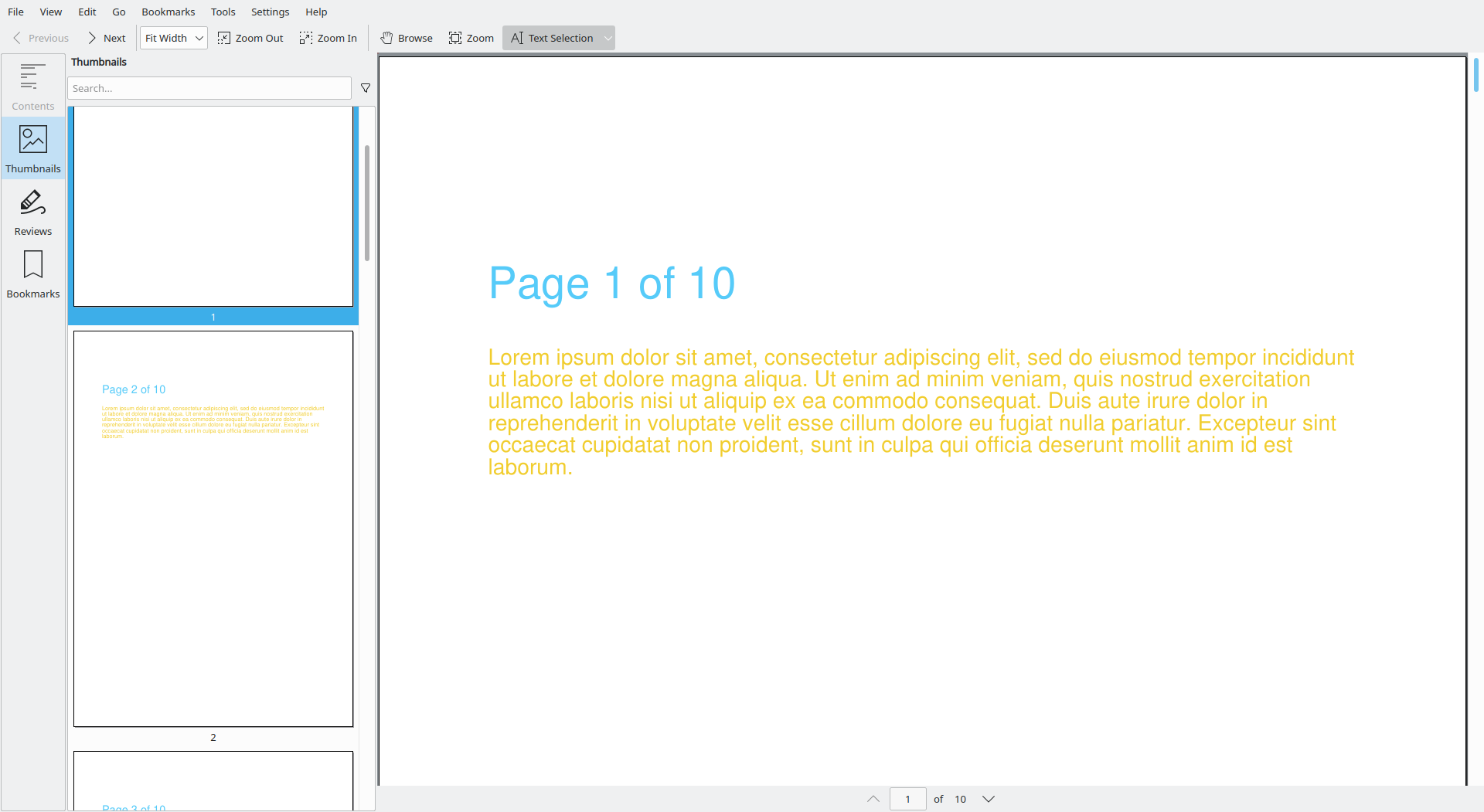Open the Help menu

point(316,12)
